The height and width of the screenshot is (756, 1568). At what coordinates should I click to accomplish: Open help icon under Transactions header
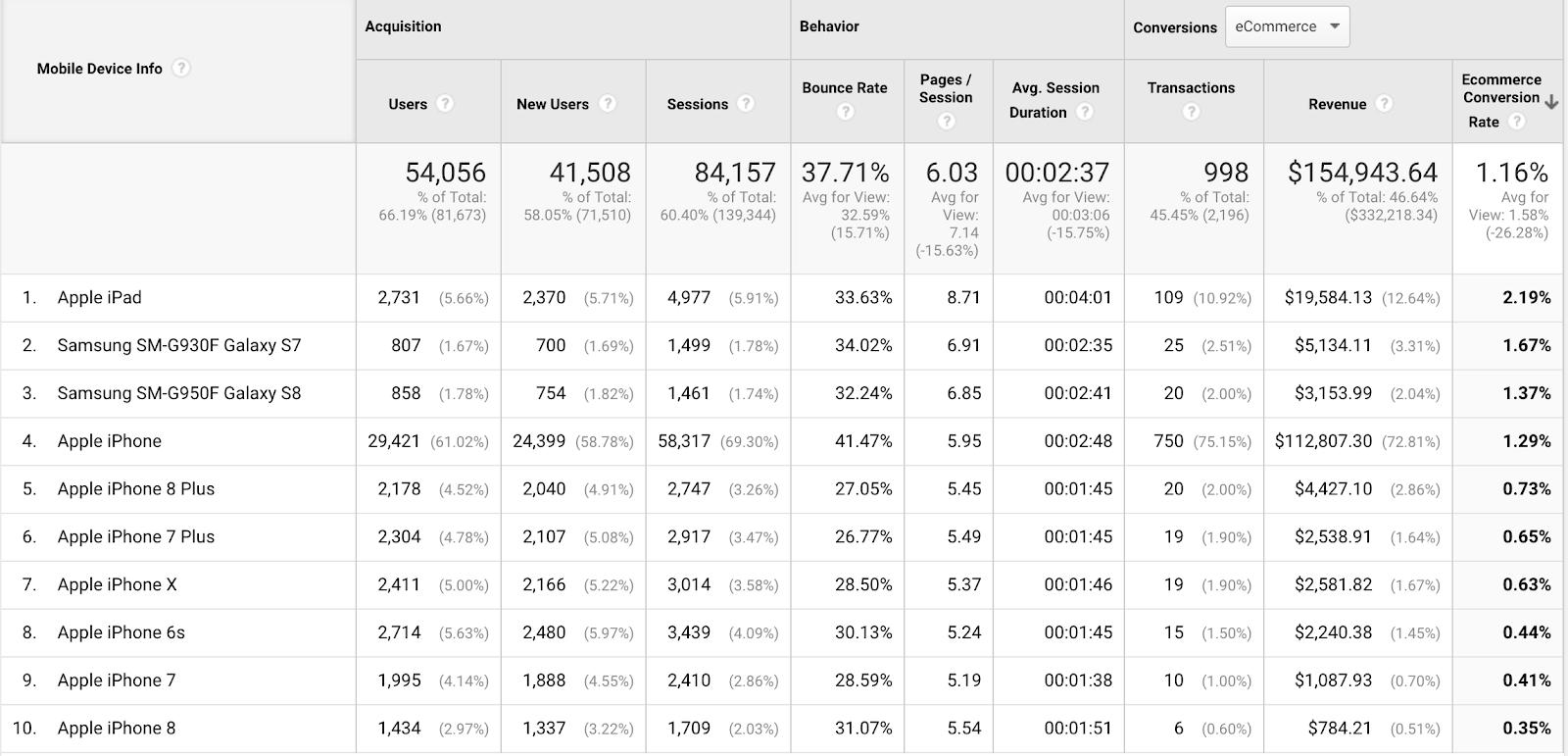tap(1191, 112)
